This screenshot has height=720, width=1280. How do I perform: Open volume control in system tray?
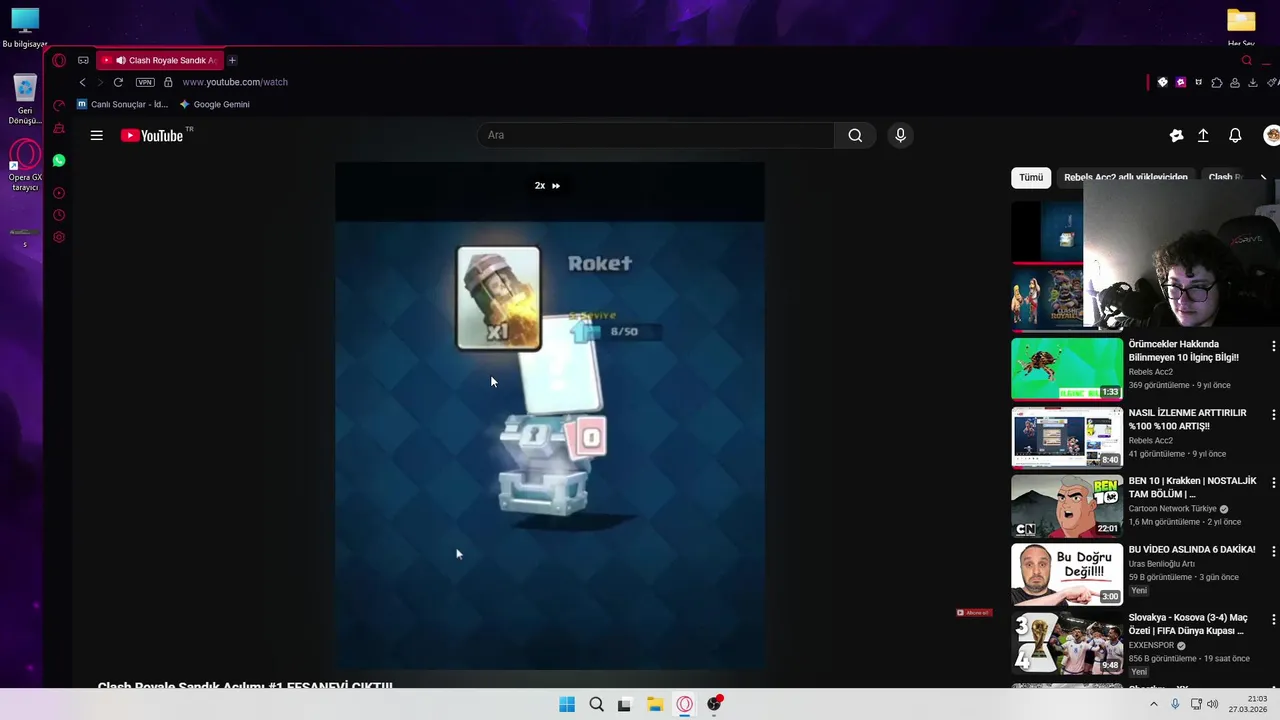[x=1213, y=704]
